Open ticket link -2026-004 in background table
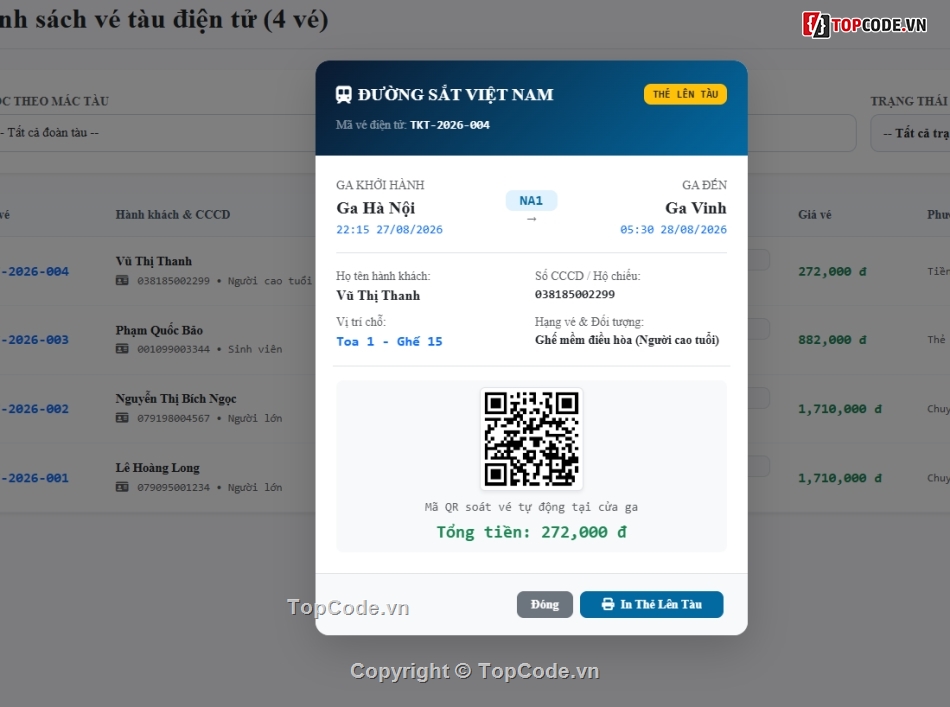 coord(35,271)
